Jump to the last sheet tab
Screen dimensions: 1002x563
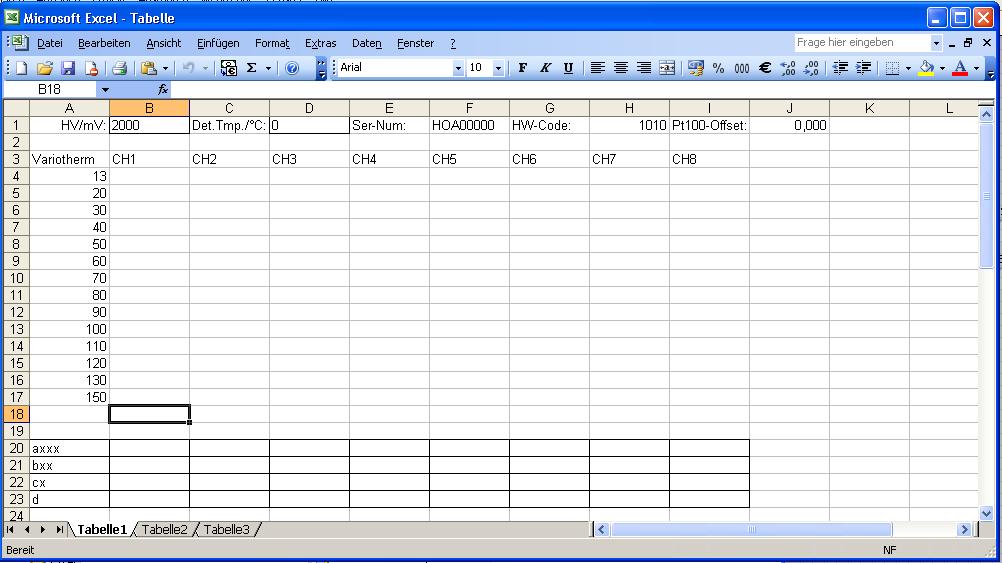tap(59, 529)
